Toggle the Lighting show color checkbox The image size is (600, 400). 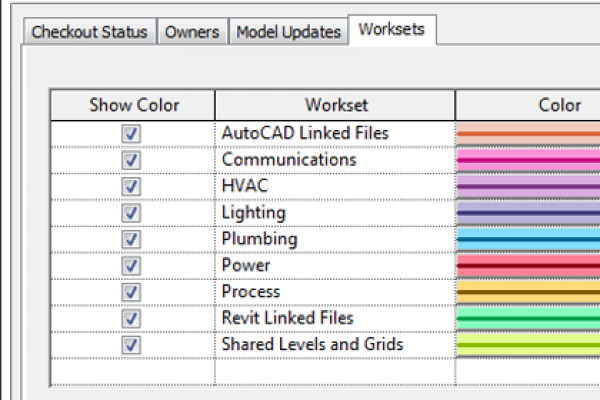pos(131,213)
